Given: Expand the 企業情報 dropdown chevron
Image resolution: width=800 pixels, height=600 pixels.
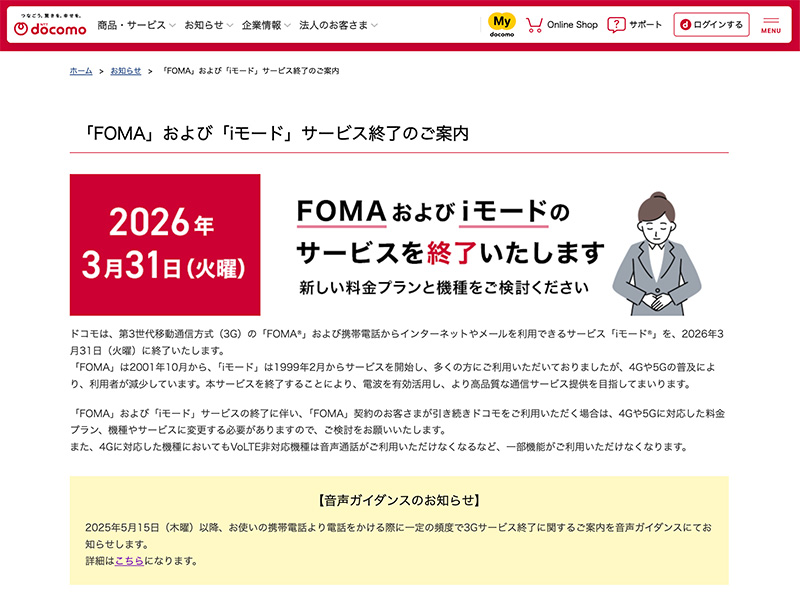Looking at the screenshot, I should [x=288, y=25].
